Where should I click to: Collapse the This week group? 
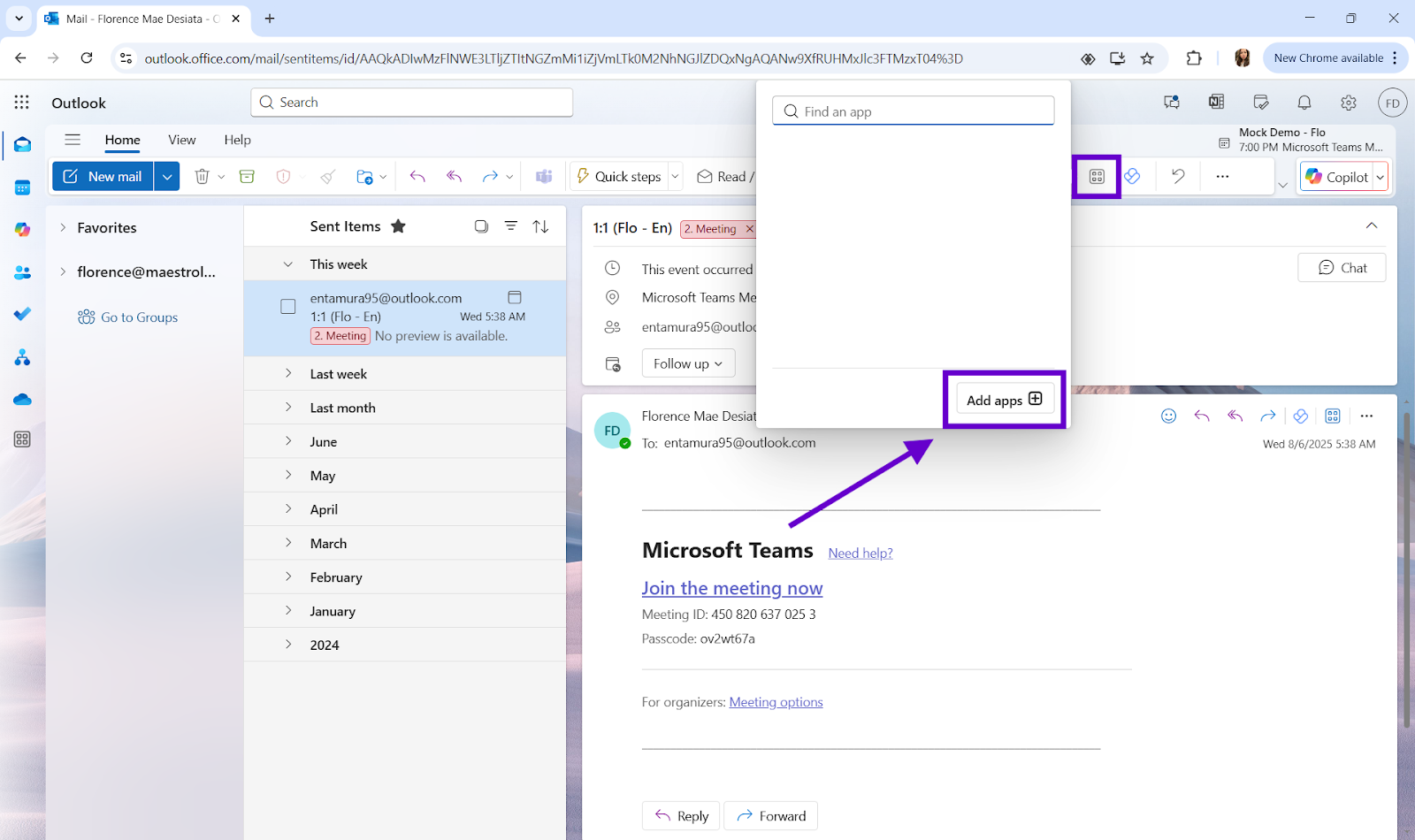287,264
